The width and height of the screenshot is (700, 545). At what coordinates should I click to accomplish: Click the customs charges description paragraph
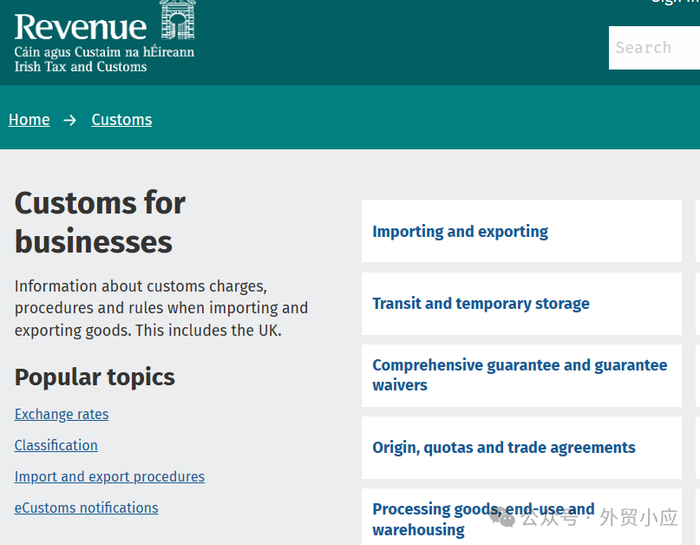161,308
